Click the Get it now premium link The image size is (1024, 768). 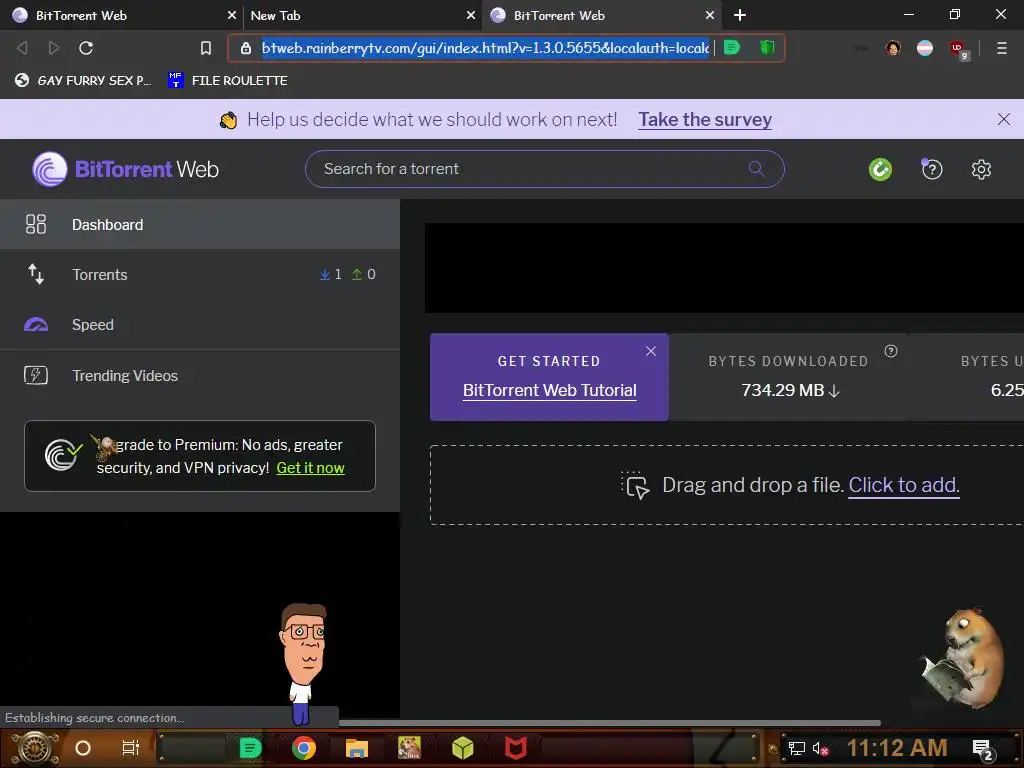tap(310, 468)
